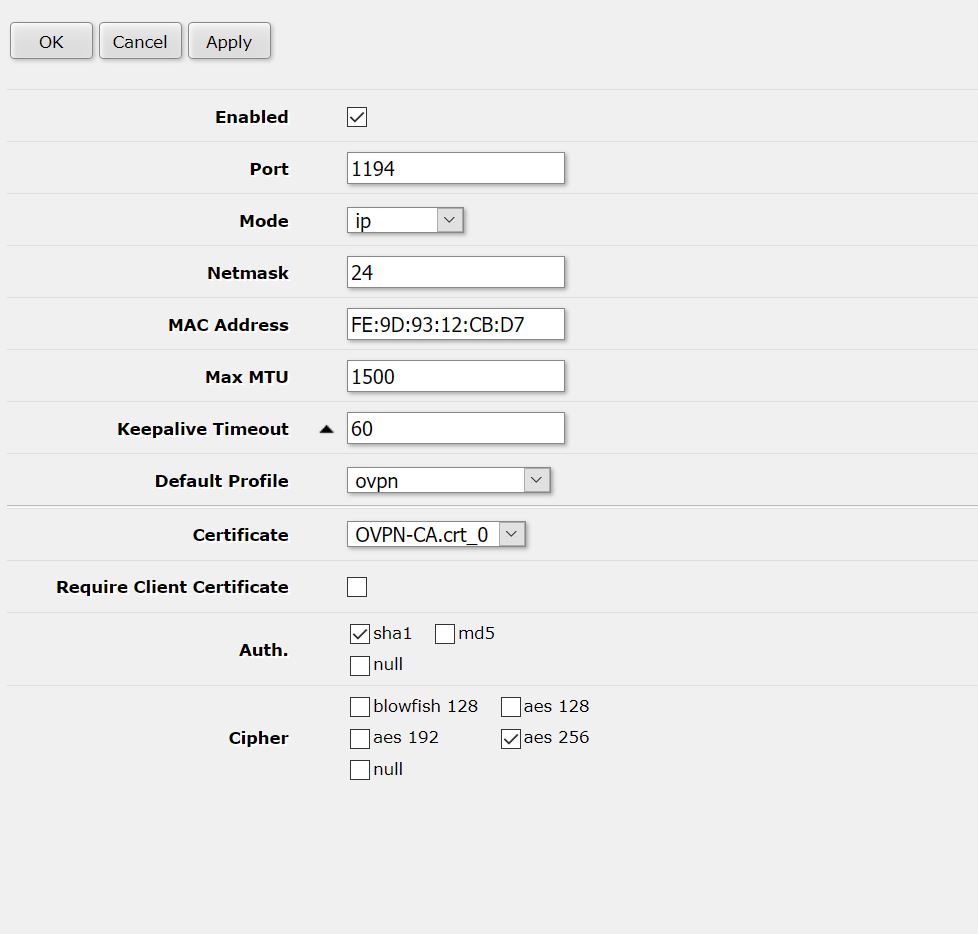Click OK to save OVPN server settings

click(x=50, y=41)
